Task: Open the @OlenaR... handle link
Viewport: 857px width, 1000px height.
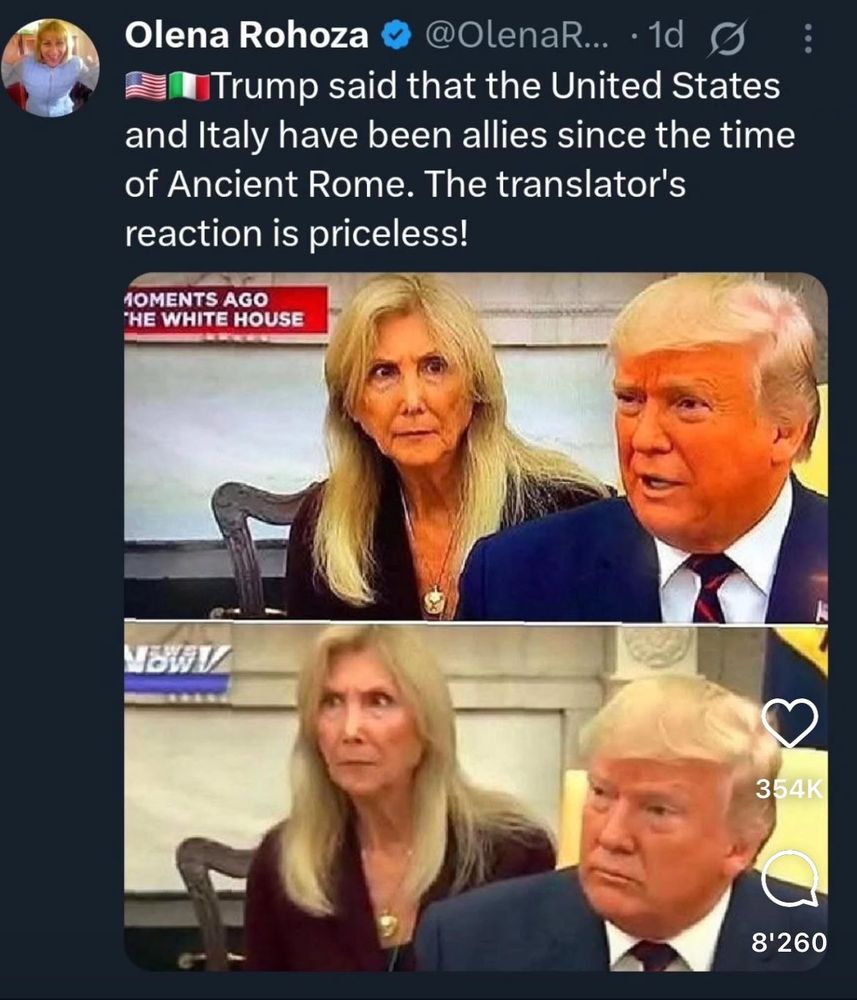Action: [x=516, y=36]
